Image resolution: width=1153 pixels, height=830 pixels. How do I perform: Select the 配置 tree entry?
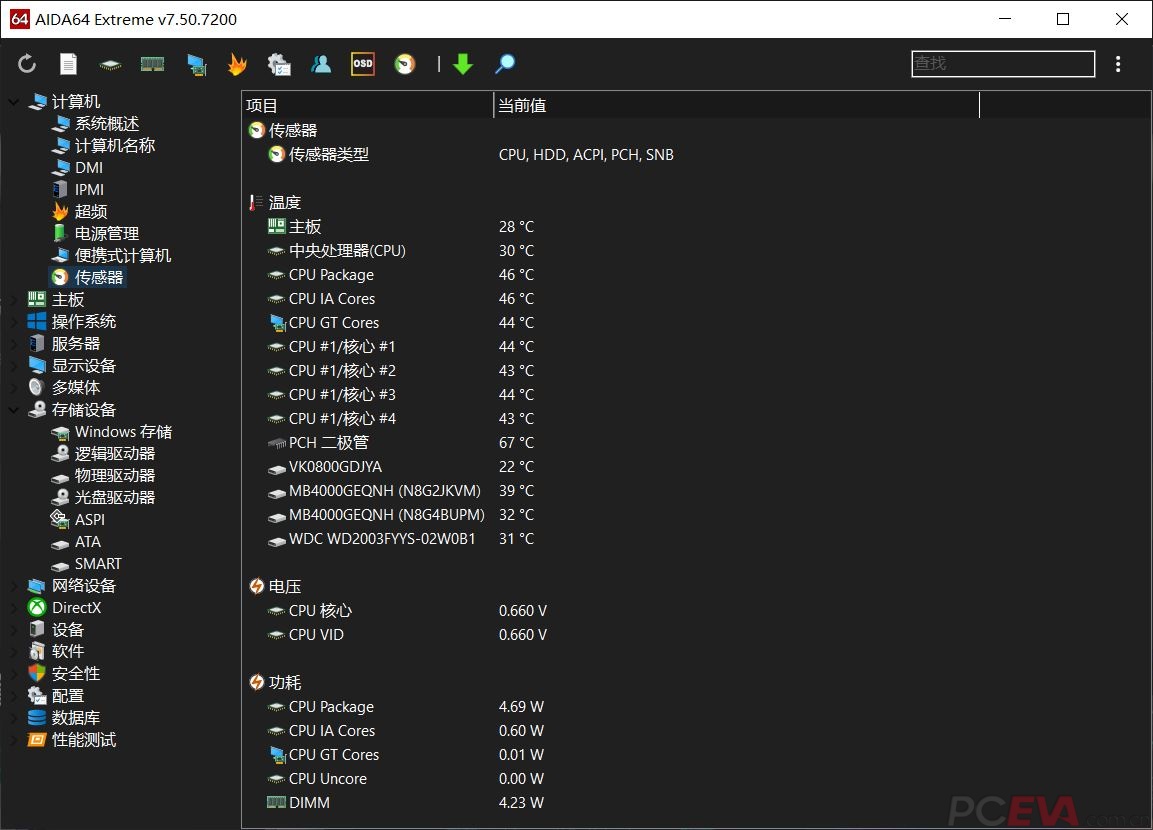68,695
